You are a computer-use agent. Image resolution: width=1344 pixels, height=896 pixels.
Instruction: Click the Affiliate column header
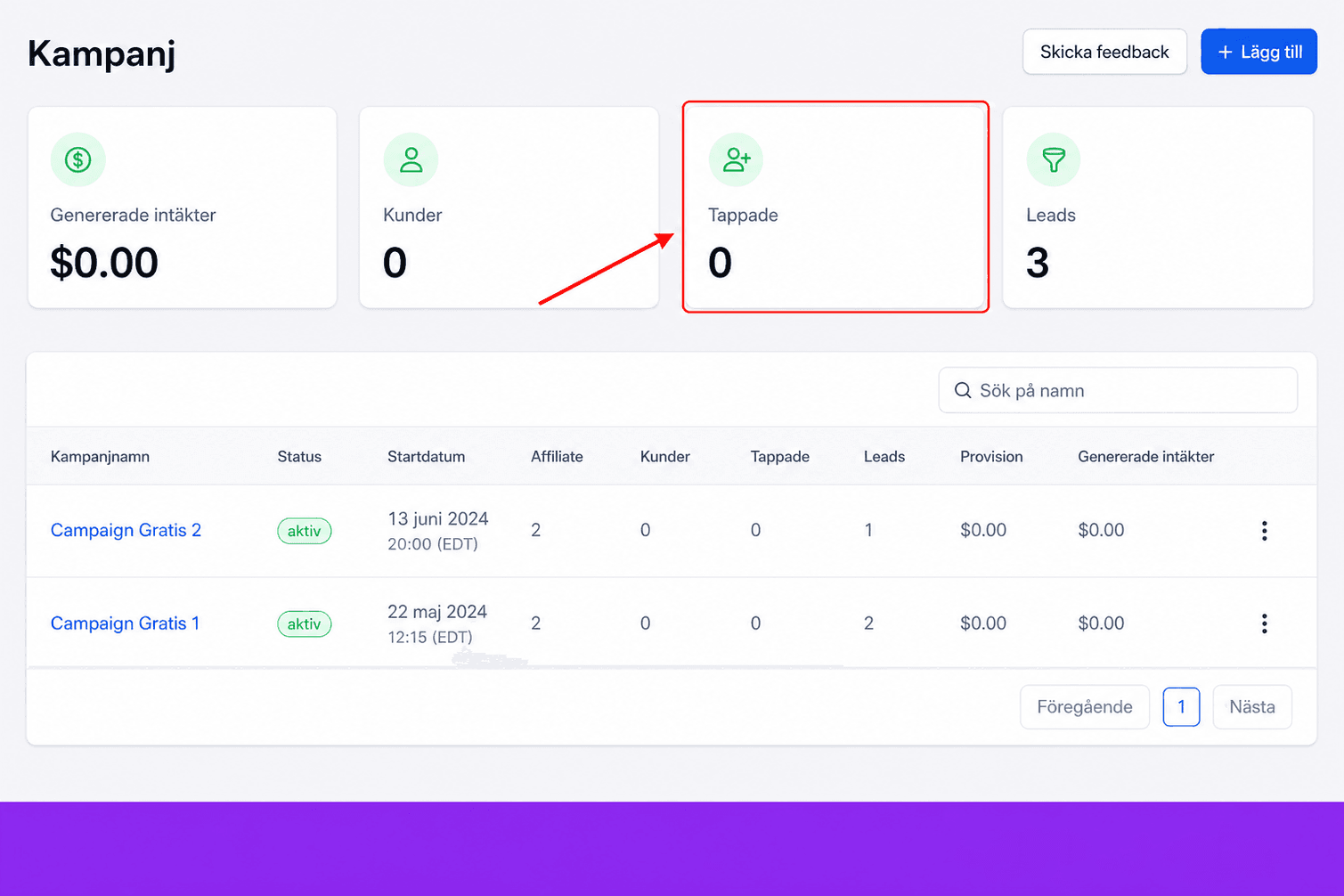click(557, 457)
